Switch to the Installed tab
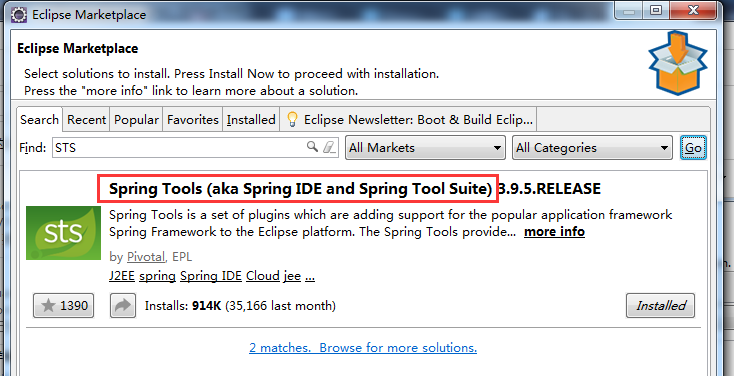The image size is (734, 376). click(251, 120)
